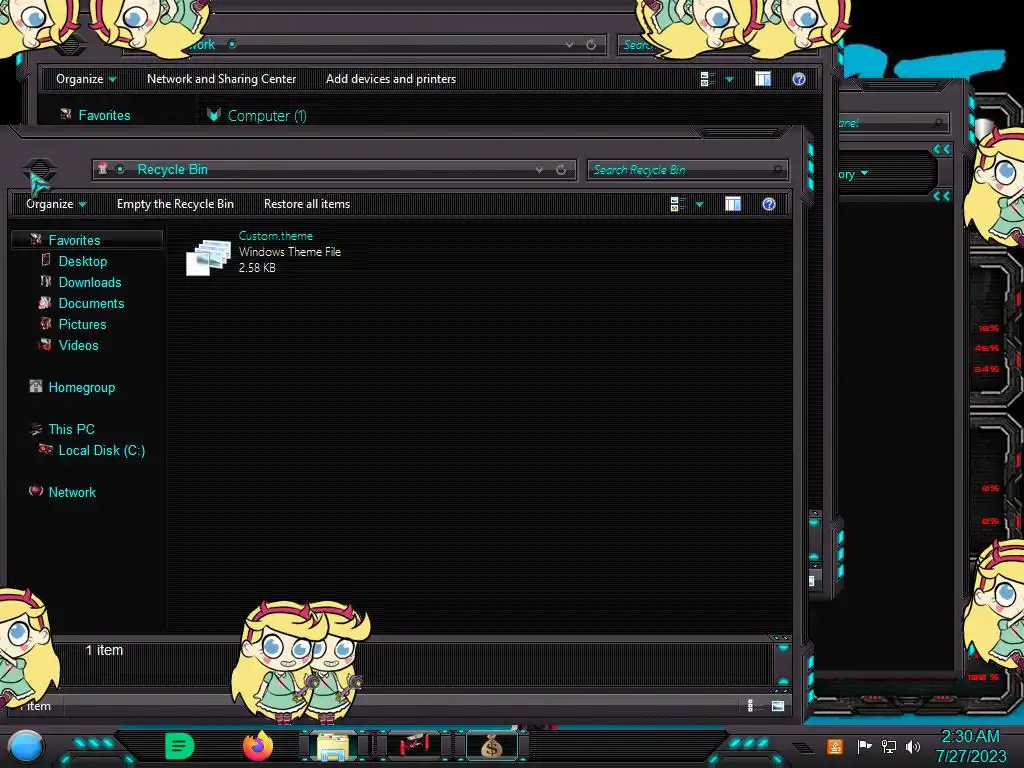Open Help in Recycle Bin window

[769, 204]
